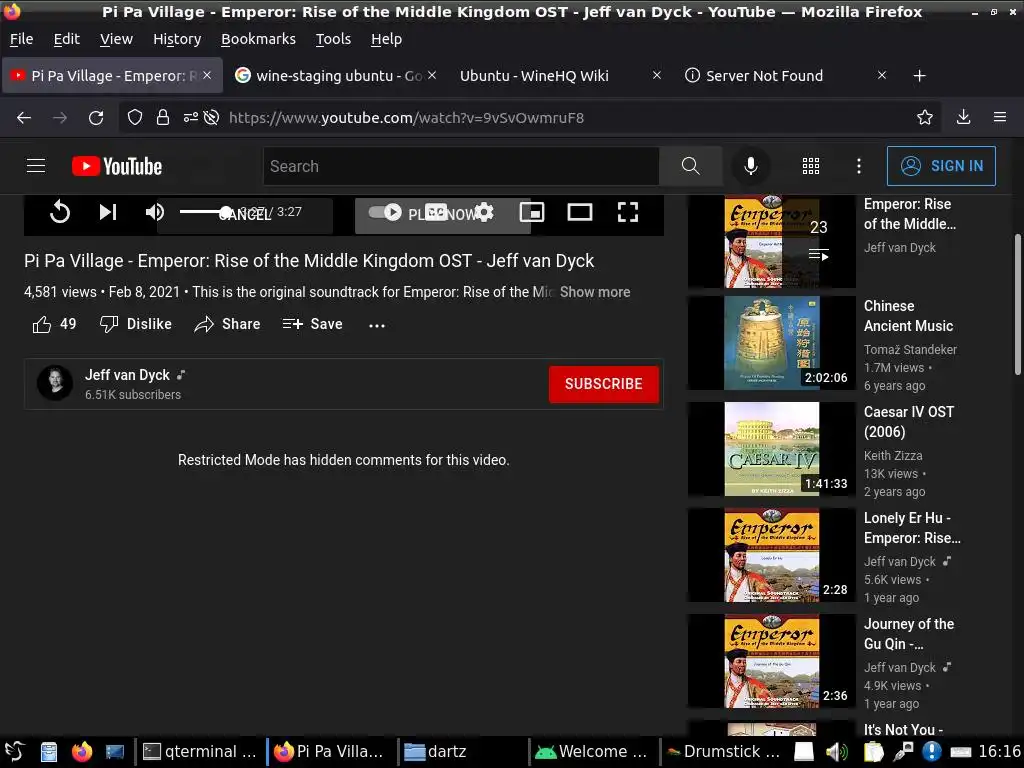Reload the current page
1024x768 pixels.
pyautogui.click(x=96, y=118)
